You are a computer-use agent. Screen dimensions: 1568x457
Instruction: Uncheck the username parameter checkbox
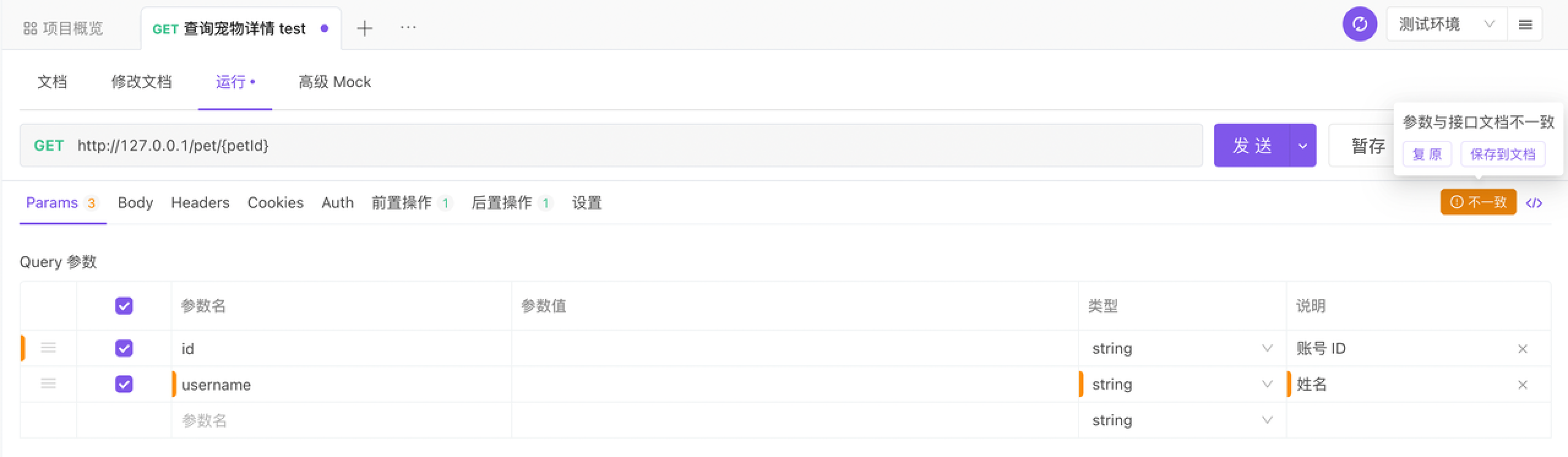coord(124,384)
